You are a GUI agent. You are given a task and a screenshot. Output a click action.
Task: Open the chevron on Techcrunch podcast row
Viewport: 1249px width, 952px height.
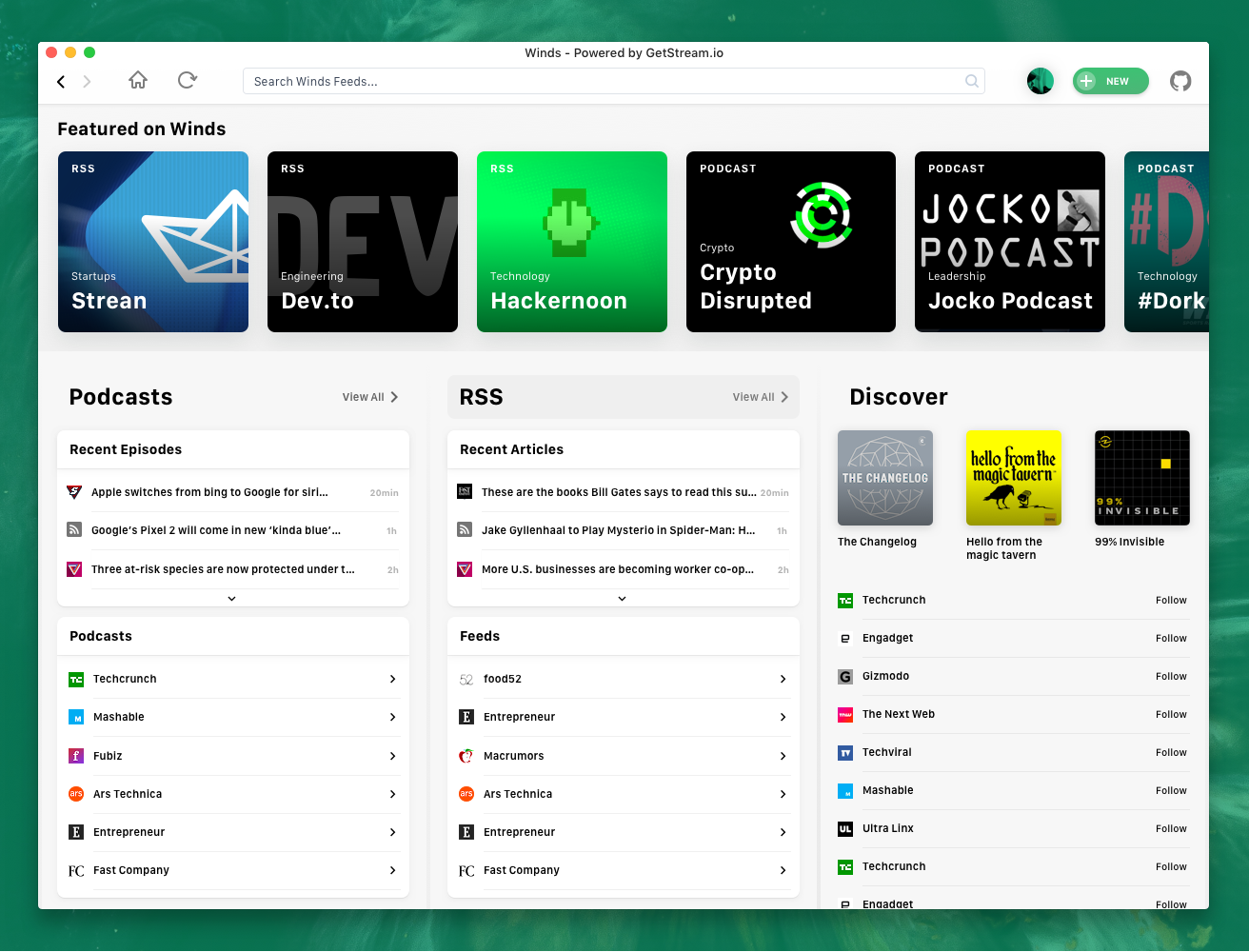[x=393, y=680]
